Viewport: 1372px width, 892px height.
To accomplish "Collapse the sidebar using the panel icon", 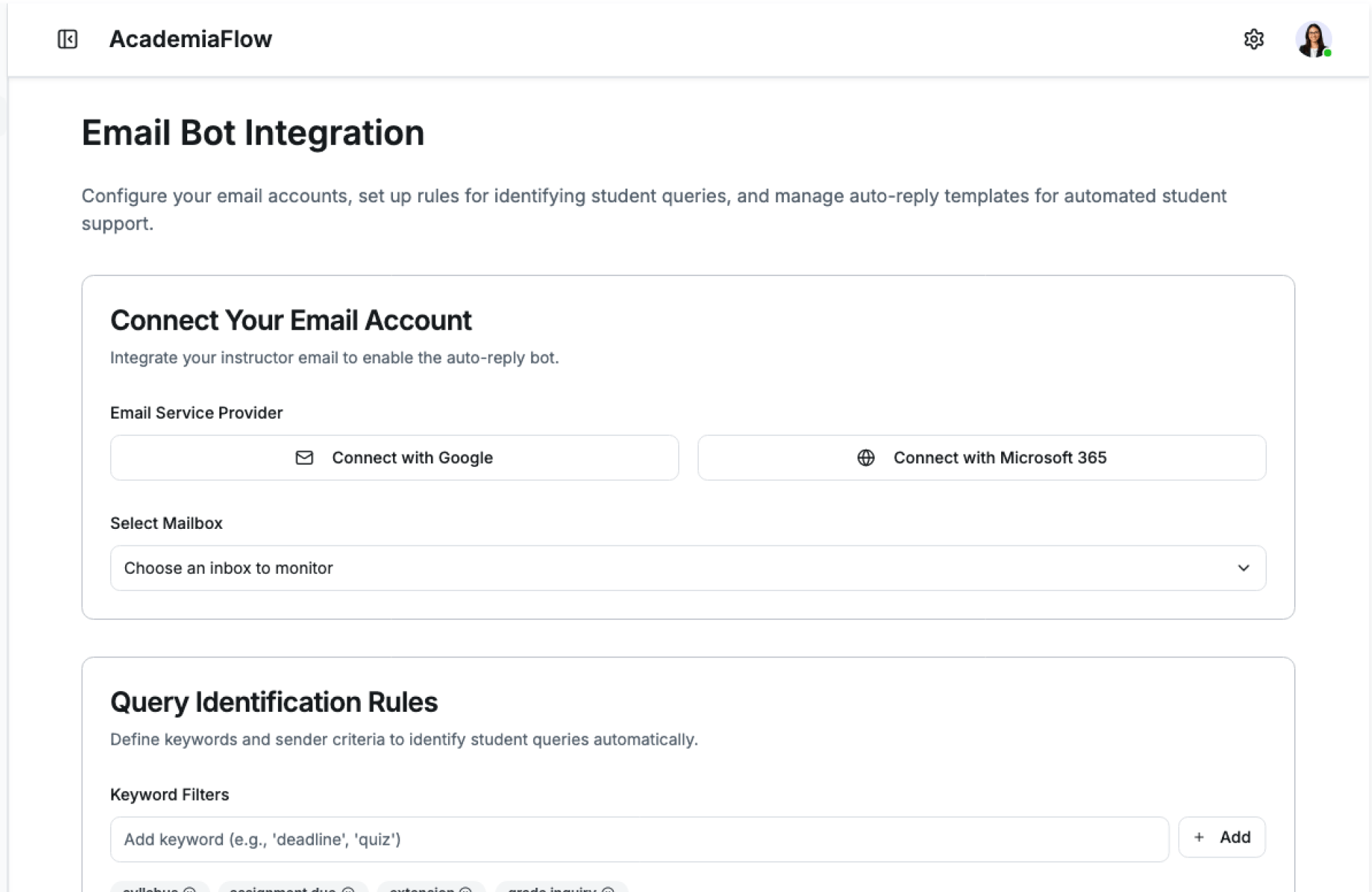I will pyautogui.click(x=67, y=39).
